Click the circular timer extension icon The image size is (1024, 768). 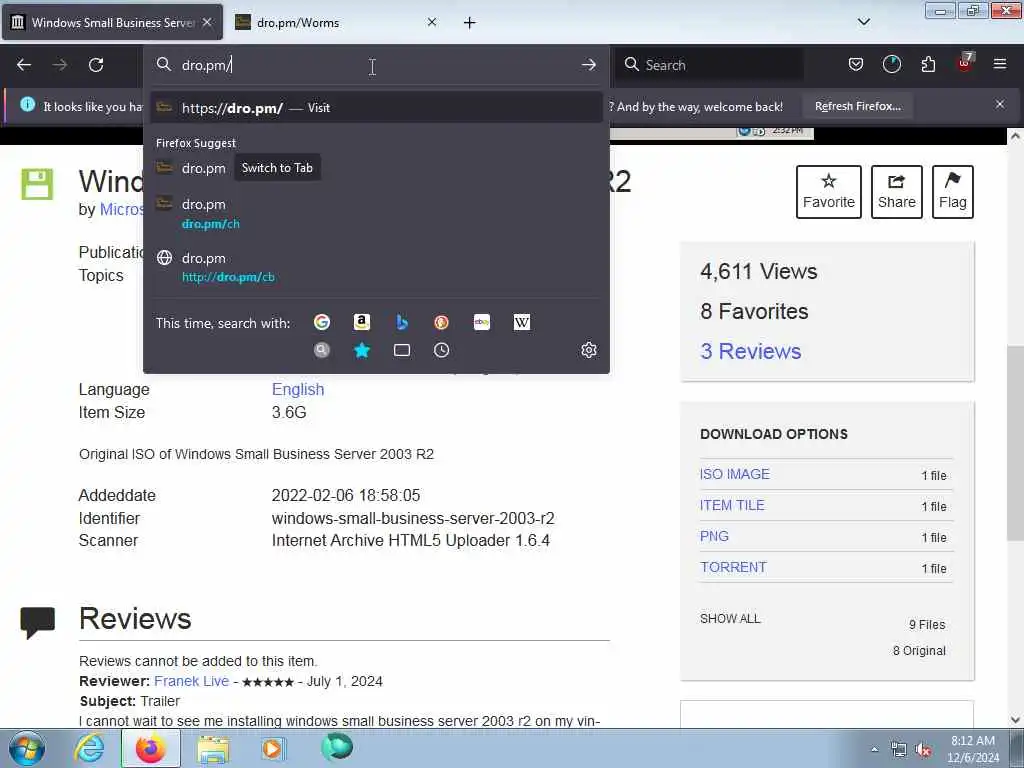tap(891, 64)
